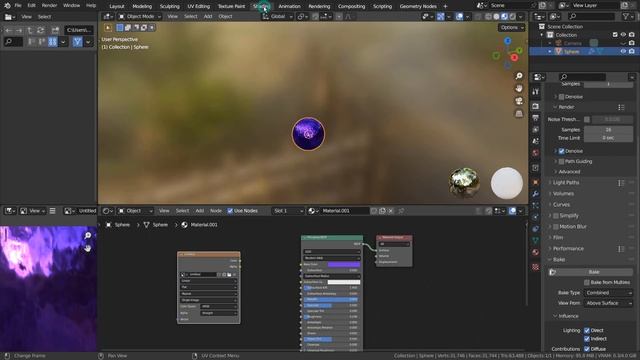This screenshot has width=640, height=360.
Task: Enable the Simplify checkbox
Action: (x=556, y=216)
